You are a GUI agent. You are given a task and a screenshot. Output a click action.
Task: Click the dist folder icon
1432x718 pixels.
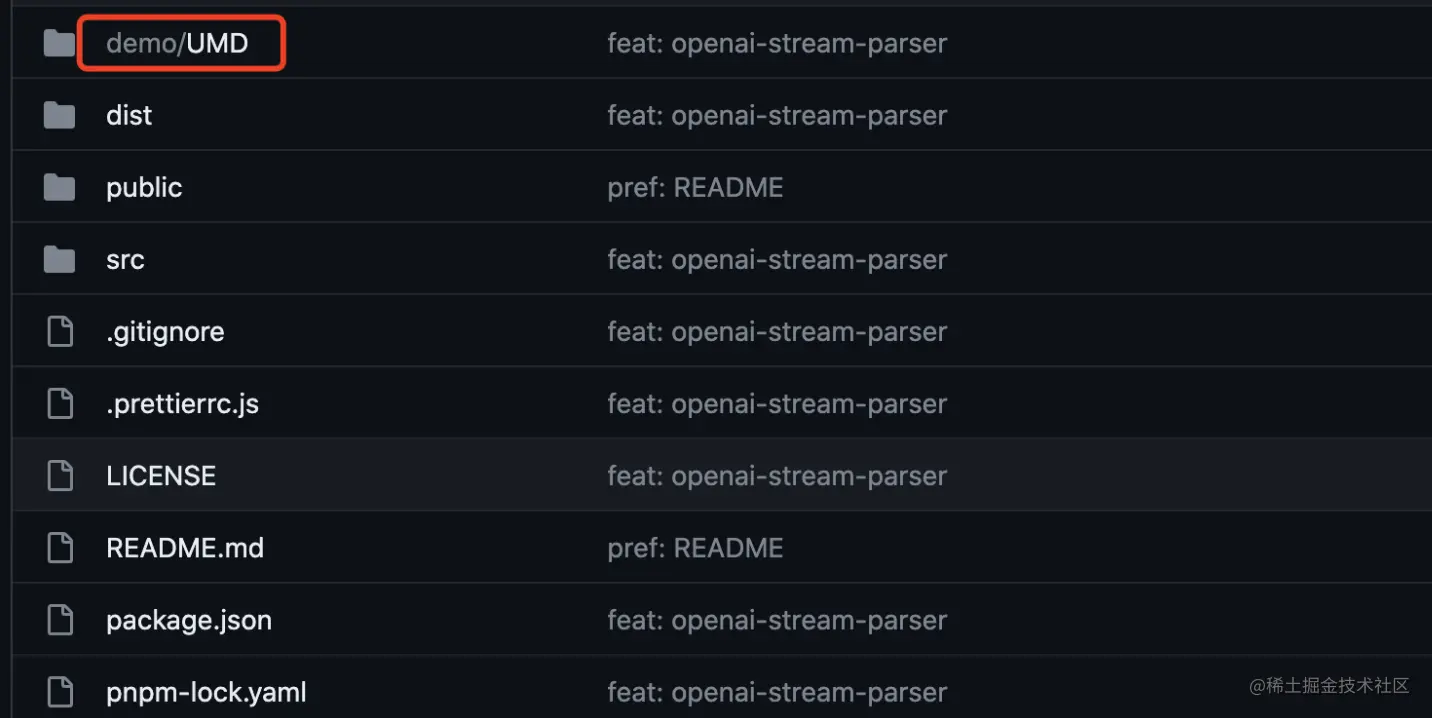pyautogui.click(x=59, y=115)
